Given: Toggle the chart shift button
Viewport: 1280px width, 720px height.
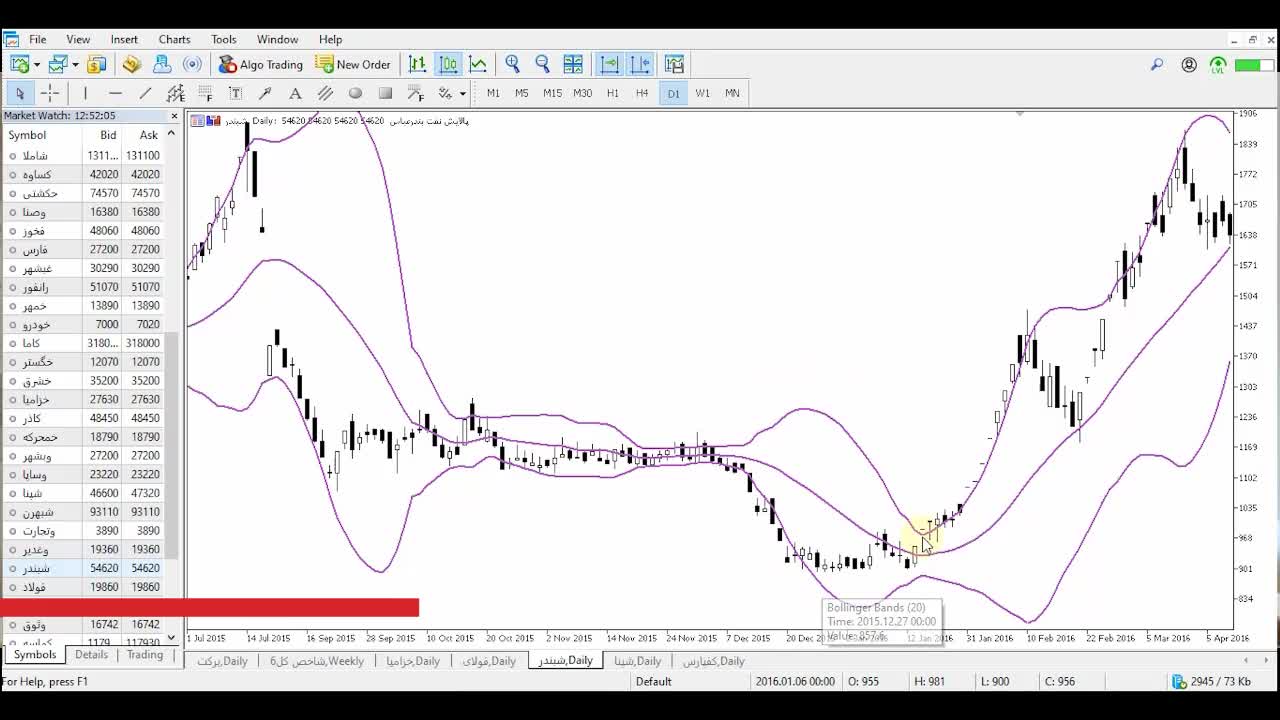Looking at the screenshot, I should point(639,64).
